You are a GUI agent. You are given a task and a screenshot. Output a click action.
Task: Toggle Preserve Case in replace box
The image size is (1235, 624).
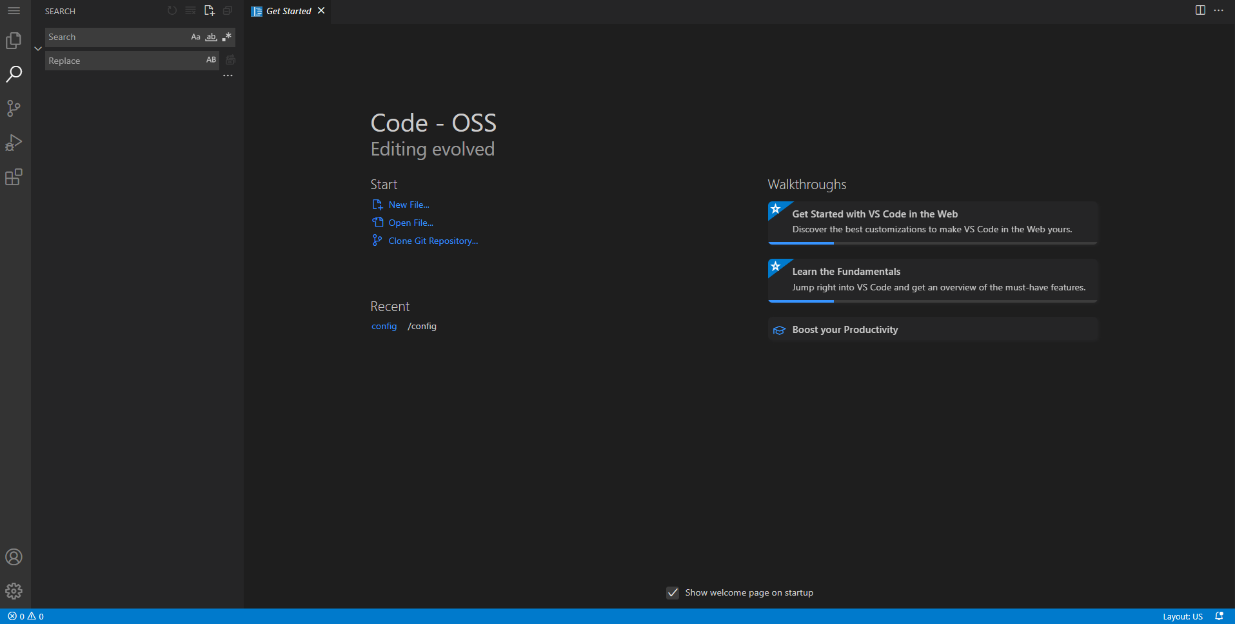point(211,60)
